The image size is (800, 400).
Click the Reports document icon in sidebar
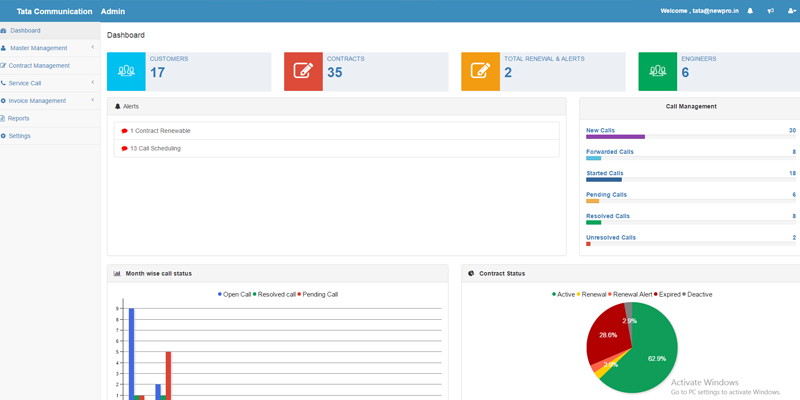point(3,118)
